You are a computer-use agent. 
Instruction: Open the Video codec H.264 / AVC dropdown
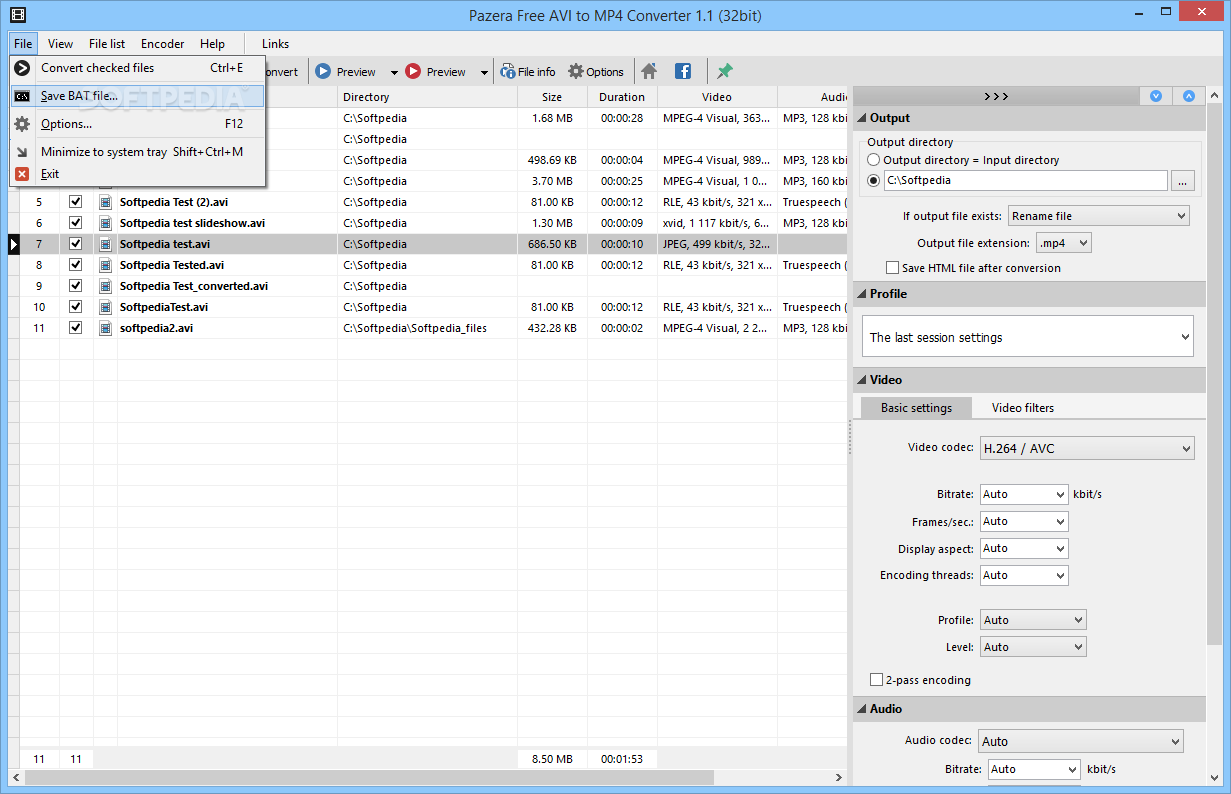[1087, 448]
